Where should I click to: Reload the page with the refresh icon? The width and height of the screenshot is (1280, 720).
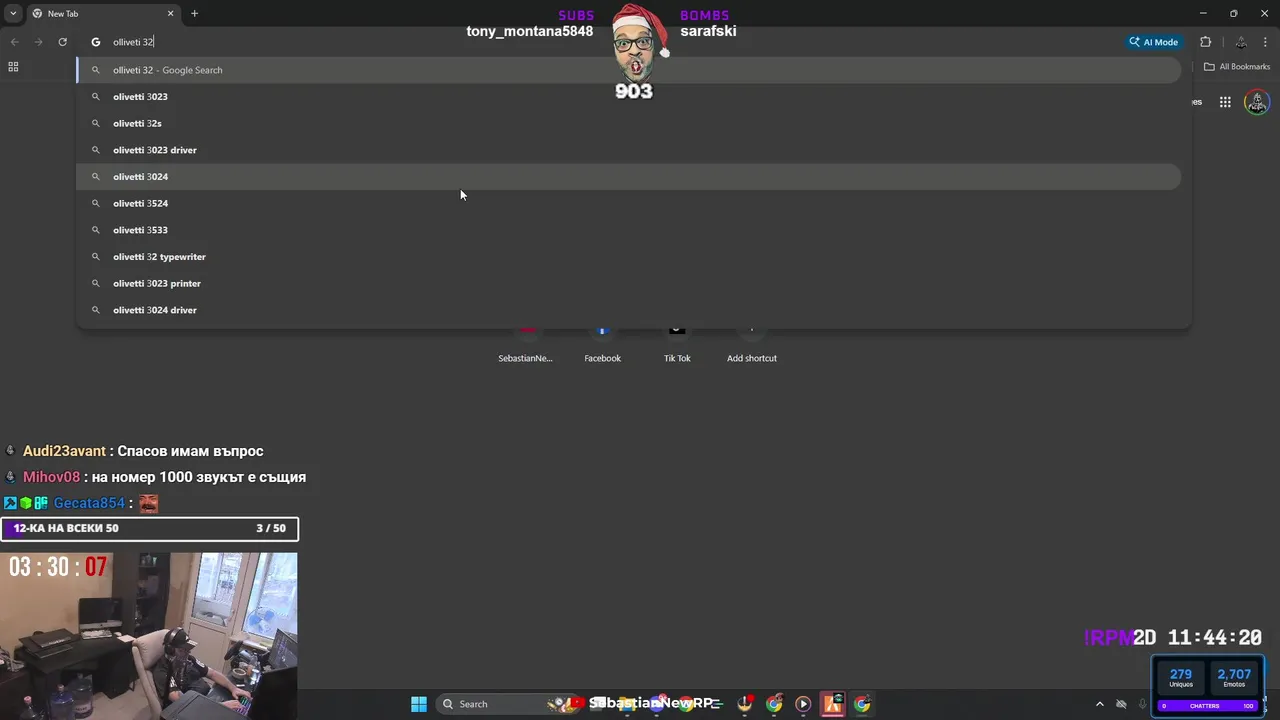pyautogui.click(x=62, y=42)
